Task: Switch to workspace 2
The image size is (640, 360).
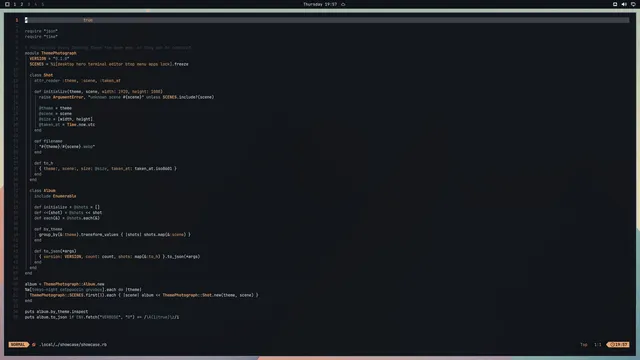Action: [22, 4]
